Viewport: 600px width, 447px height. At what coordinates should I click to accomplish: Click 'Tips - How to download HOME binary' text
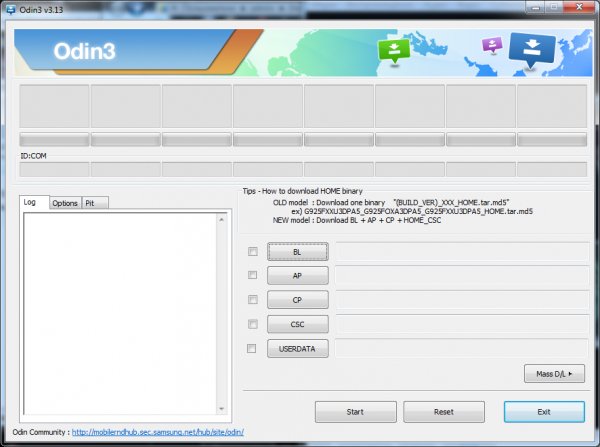pos(302,191)
